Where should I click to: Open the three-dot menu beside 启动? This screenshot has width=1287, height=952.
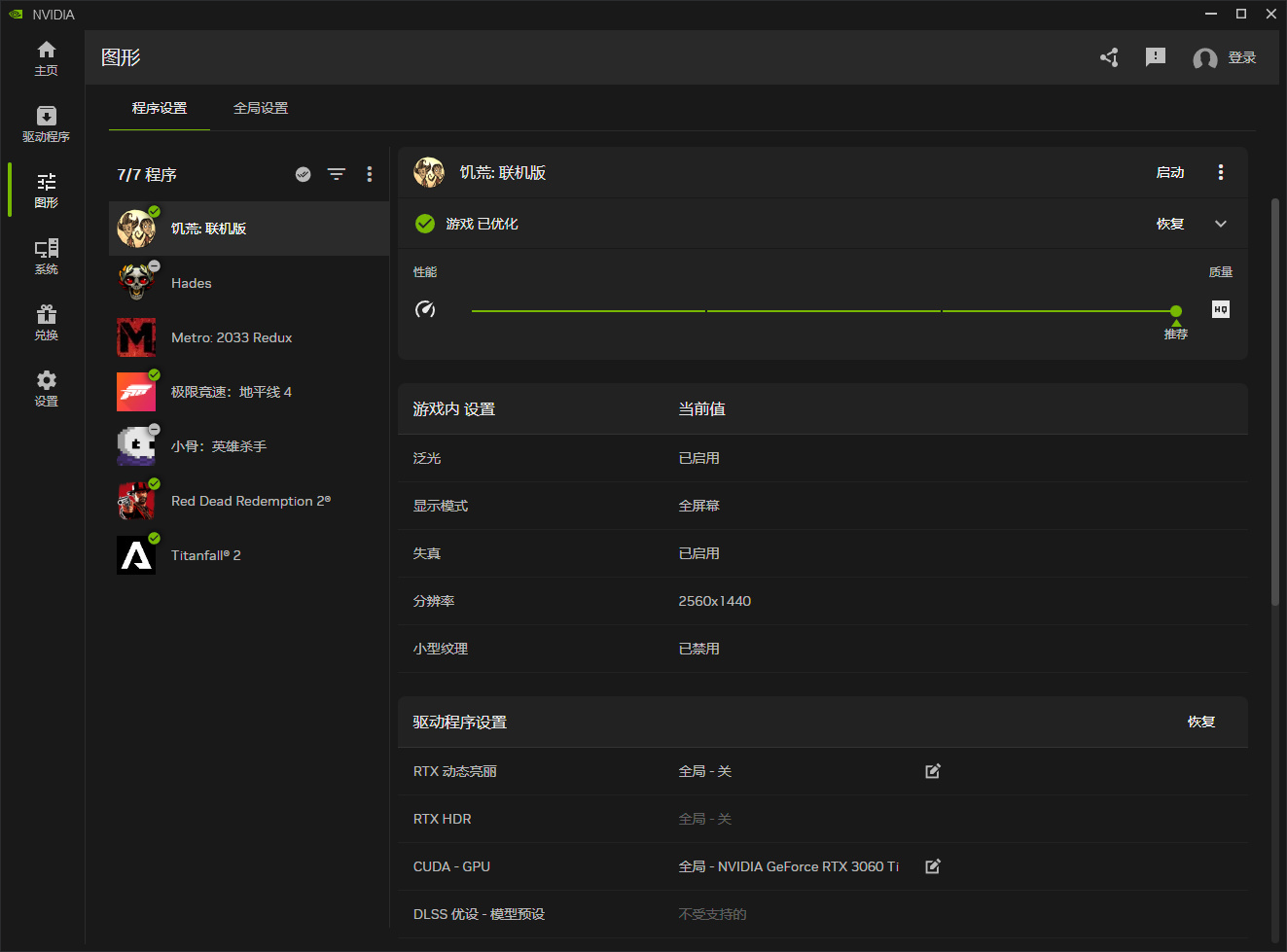coord(1221,172)
